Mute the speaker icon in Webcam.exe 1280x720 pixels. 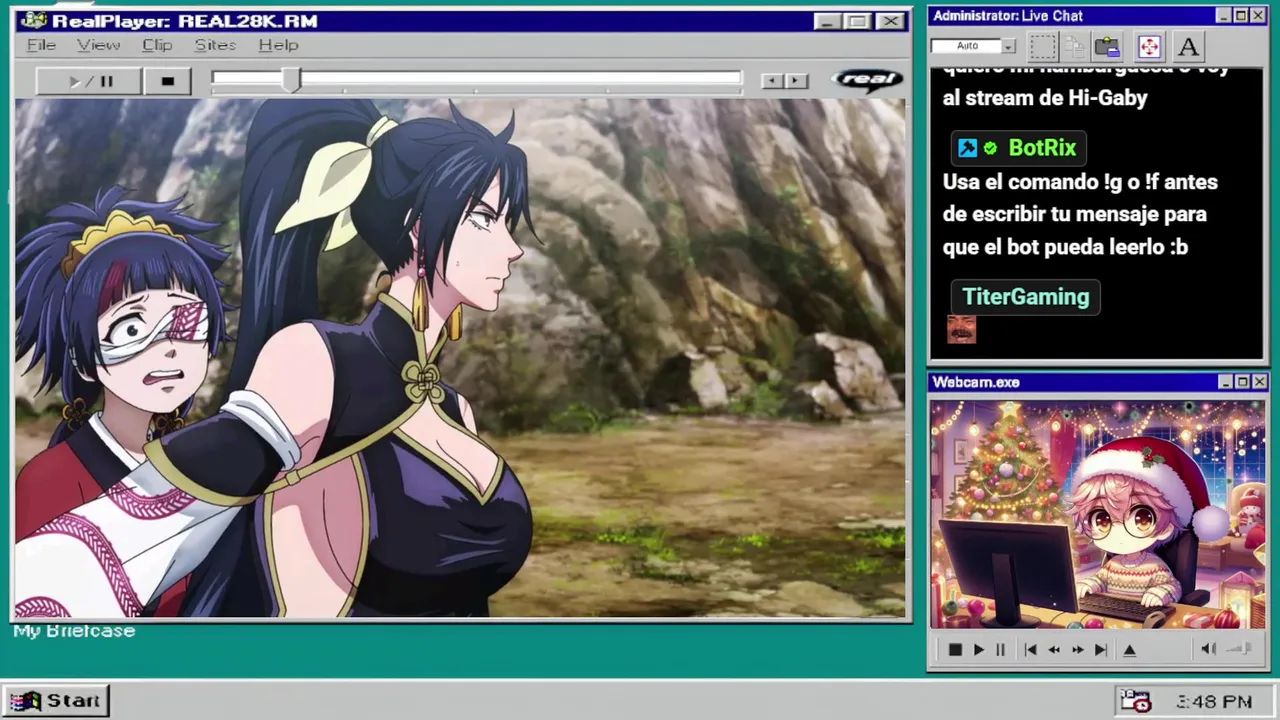click(x=1208, y=649)
